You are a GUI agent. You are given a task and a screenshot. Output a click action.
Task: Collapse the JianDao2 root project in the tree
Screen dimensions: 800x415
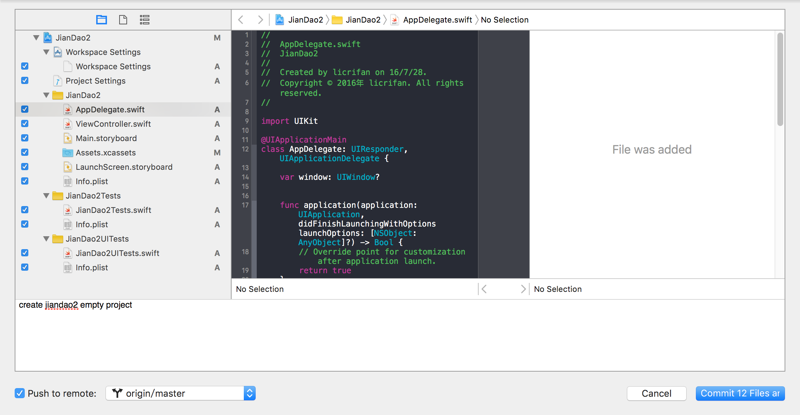pyautogui.click(x=36, y=38)
